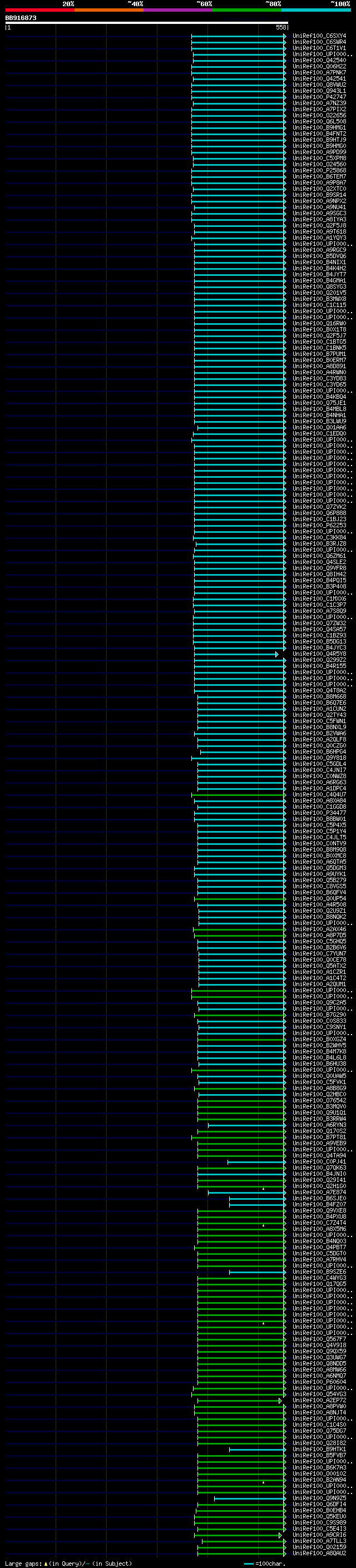Open last entry UniRef100_A8QAU2

(x=319, y=1553)
